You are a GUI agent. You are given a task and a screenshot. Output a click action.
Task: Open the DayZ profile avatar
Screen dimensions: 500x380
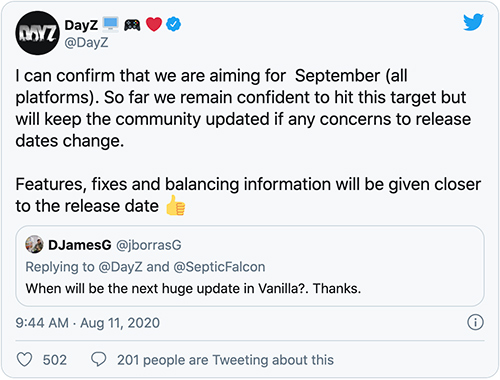click(x=37, y=33)
